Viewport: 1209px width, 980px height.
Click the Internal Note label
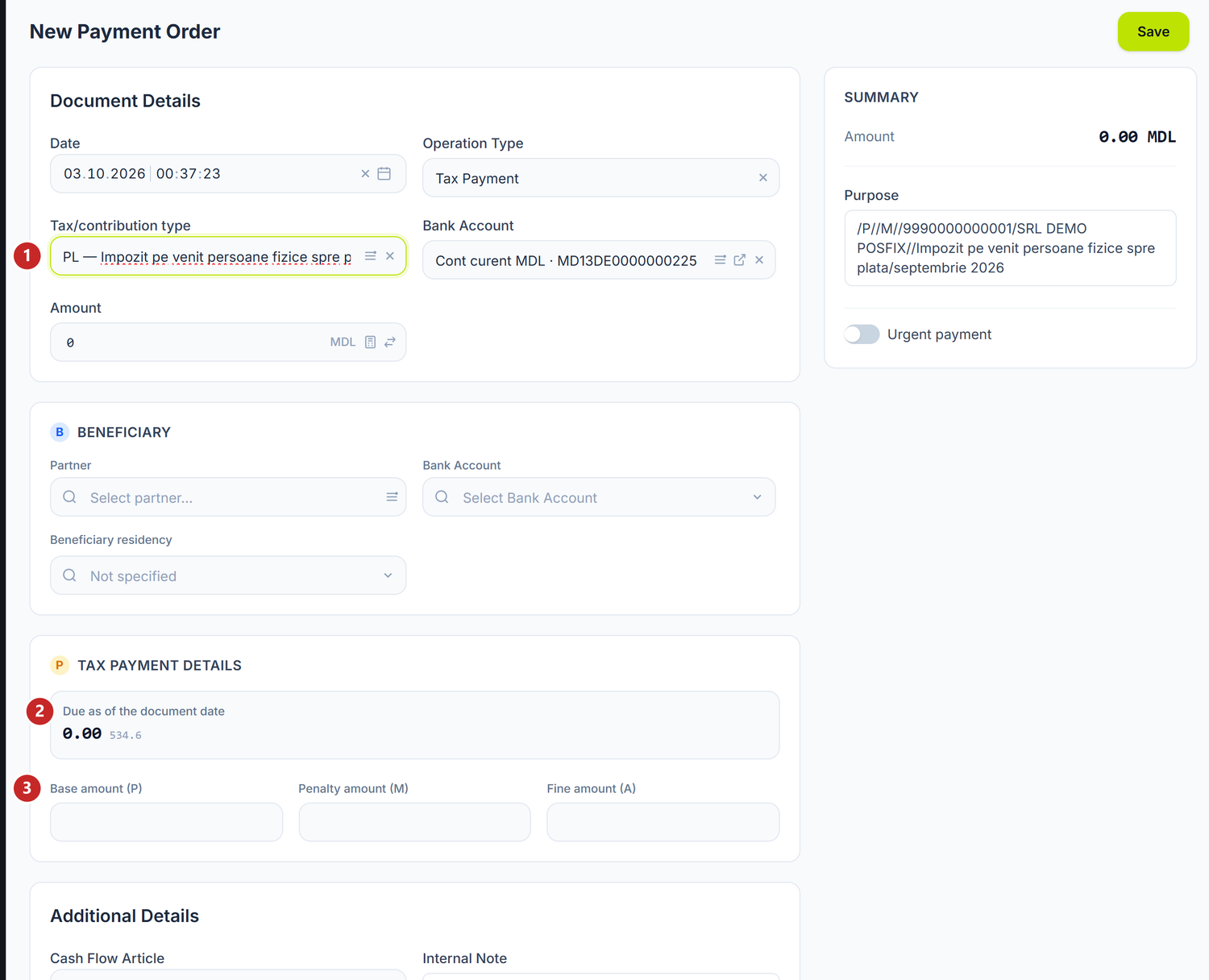[465, 958]
